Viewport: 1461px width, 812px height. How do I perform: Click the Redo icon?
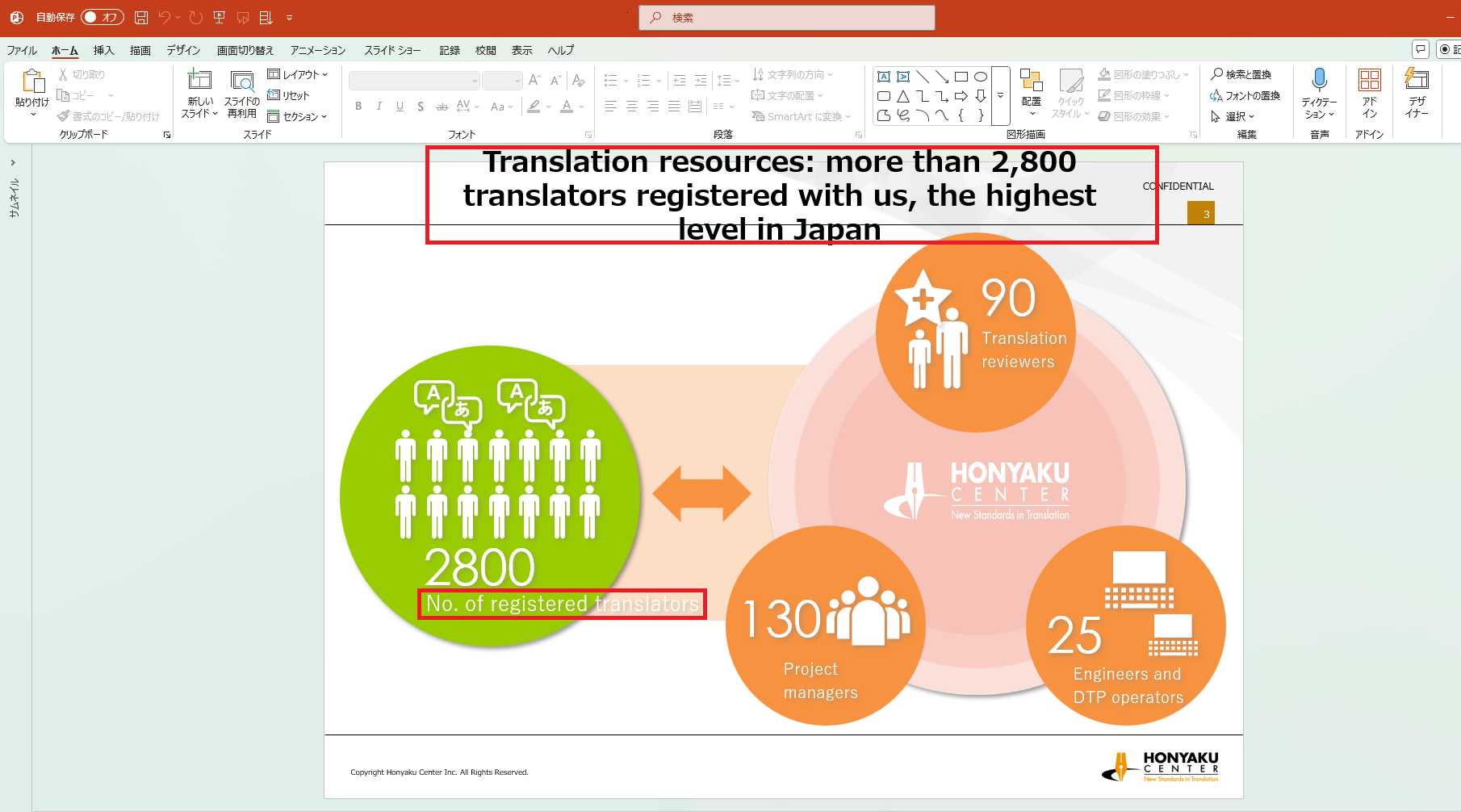point(195,17)
